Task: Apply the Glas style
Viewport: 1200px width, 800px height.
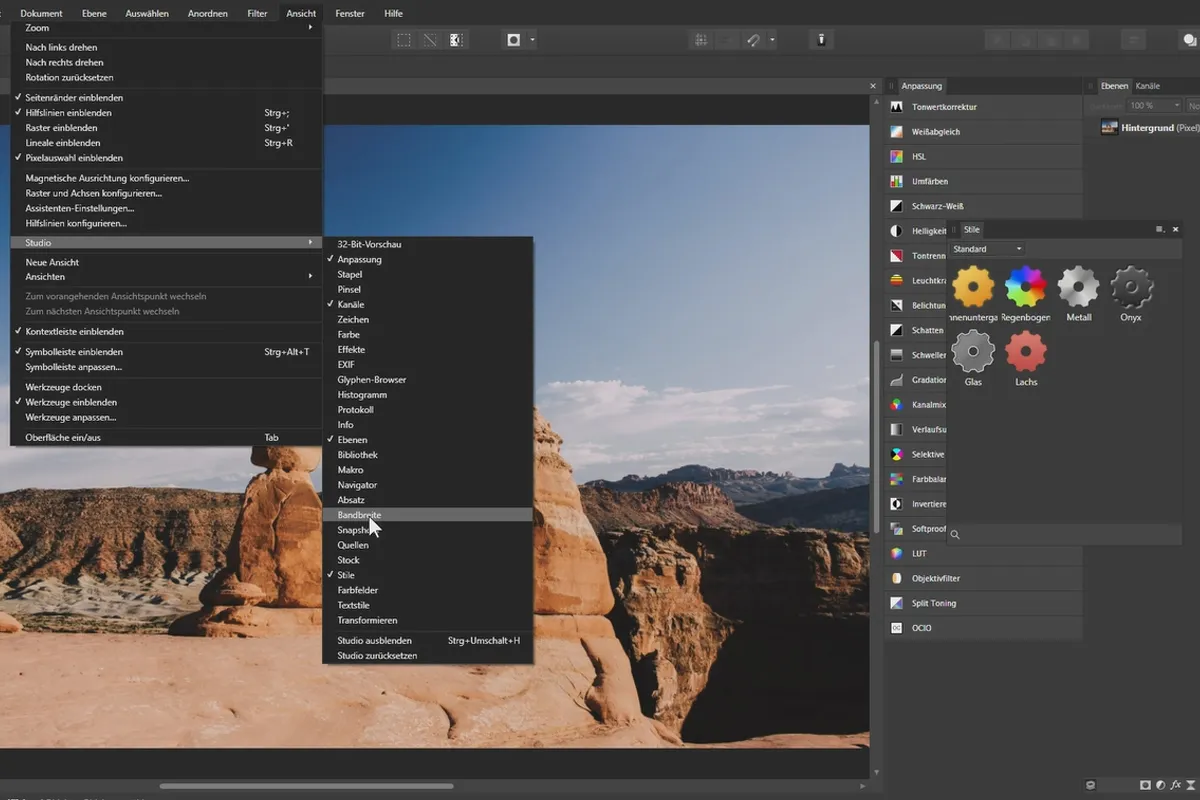Action: tap(973, 351)
